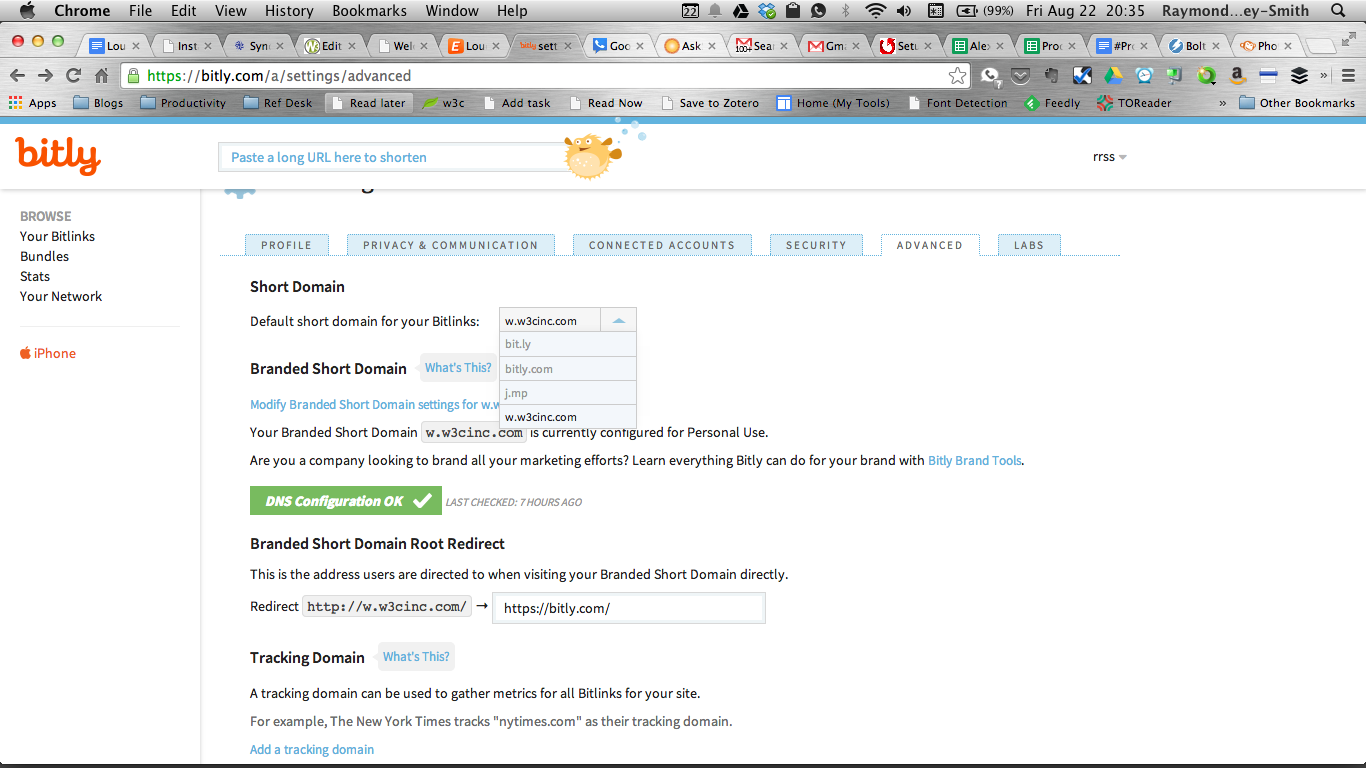Open the Bookmarks menu

(x=370, y=11)
